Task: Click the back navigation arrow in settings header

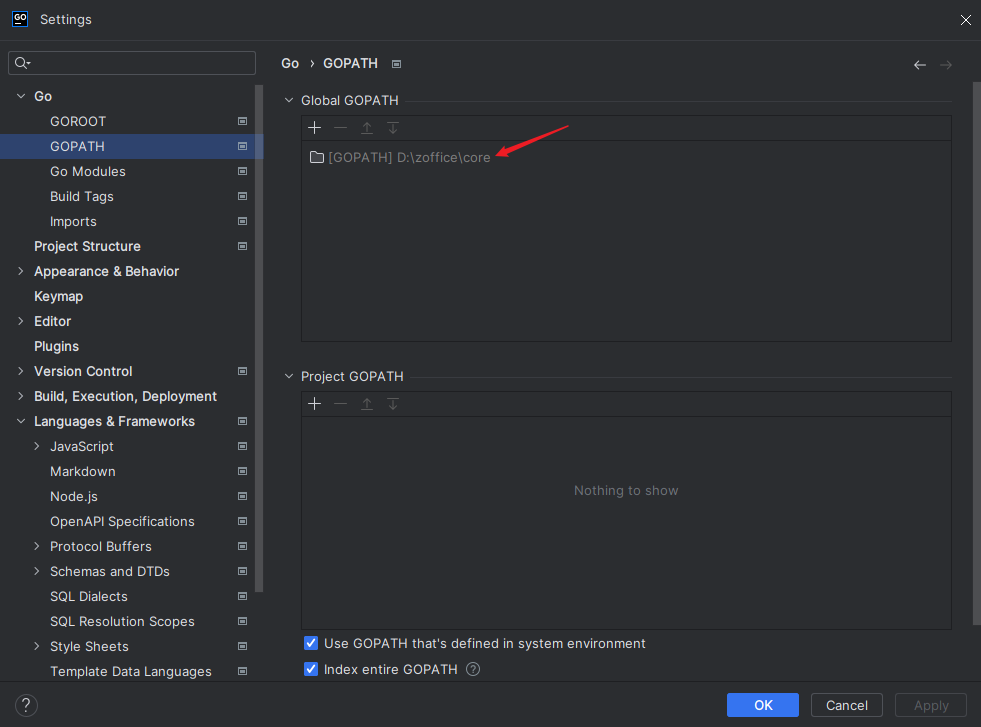Action: pyautogui.click(x=919, y=65)
